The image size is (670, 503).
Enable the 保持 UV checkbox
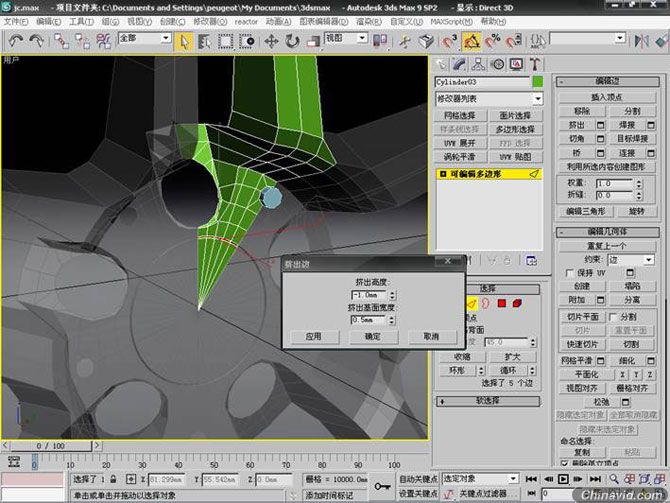569,273
